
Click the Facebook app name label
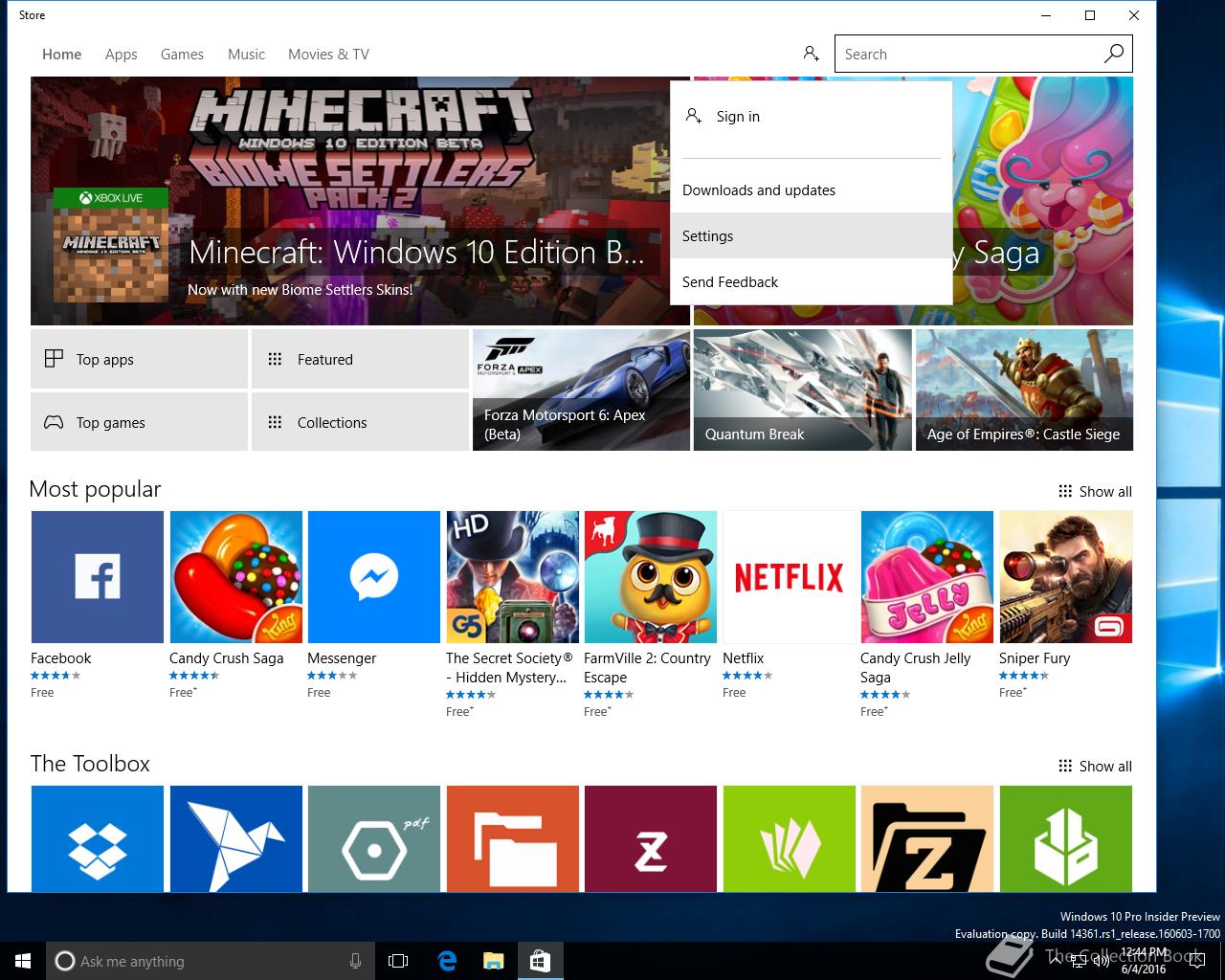[61, 658]
